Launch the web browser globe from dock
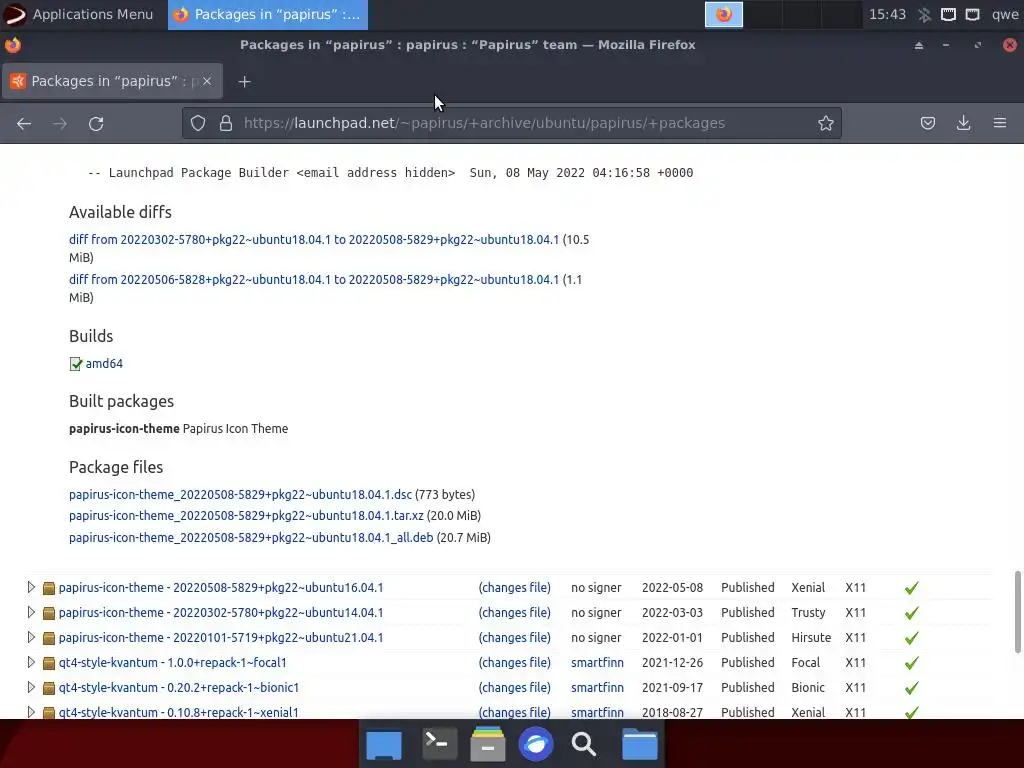The image size is (1024, 768). tap(536, 744)
